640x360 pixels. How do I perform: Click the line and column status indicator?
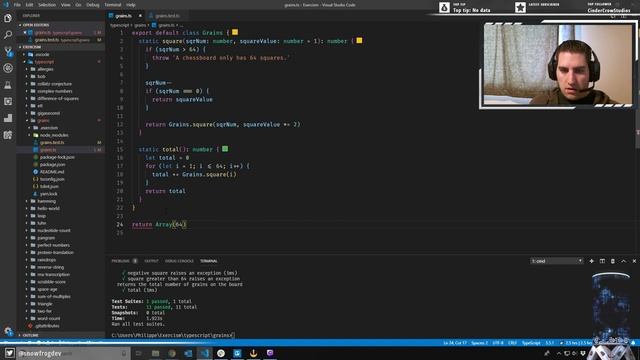tap(455, 343)
